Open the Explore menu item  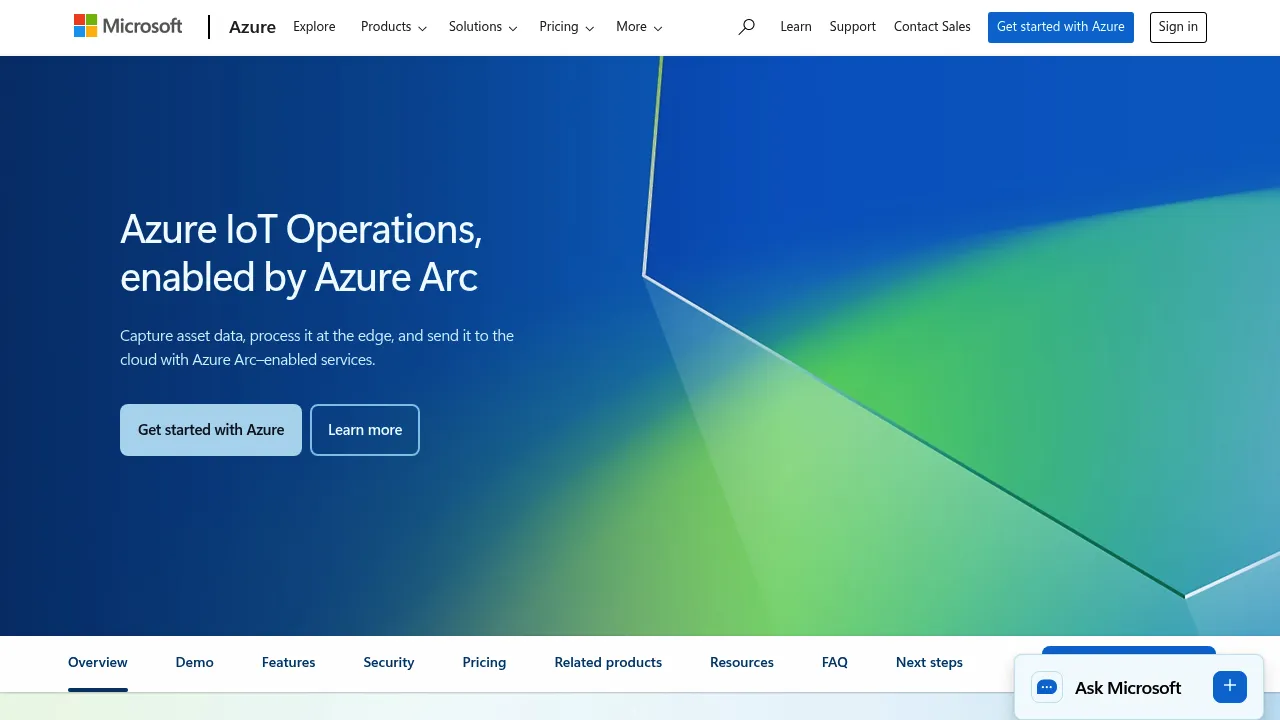pyautogui.click(x=314, y=27)
